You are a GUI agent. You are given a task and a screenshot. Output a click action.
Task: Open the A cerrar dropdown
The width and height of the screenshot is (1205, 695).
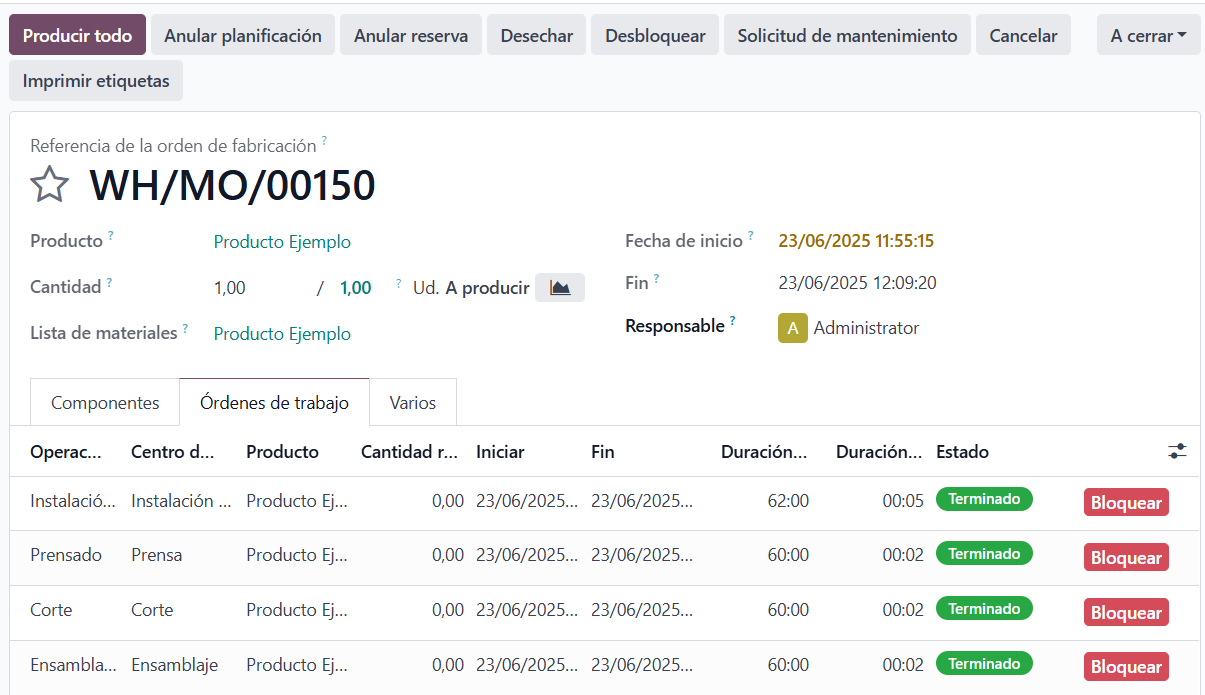[x=1149, y=35]
